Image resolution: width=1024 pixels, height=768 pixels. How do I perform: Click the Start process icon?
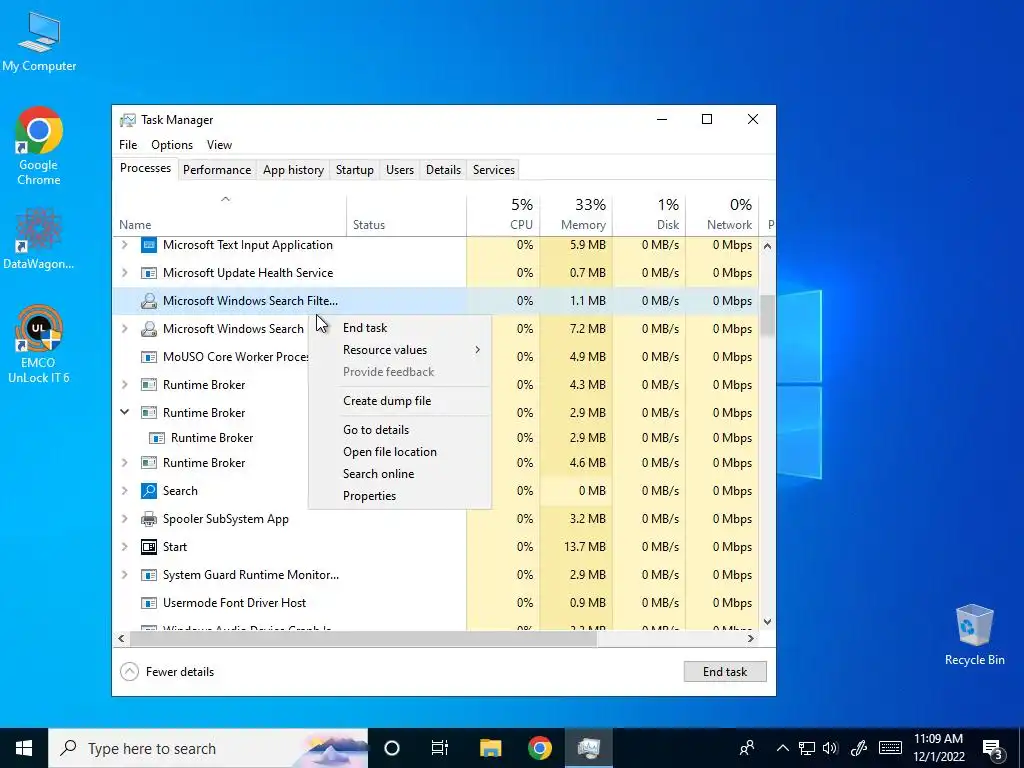pos(149,547)
